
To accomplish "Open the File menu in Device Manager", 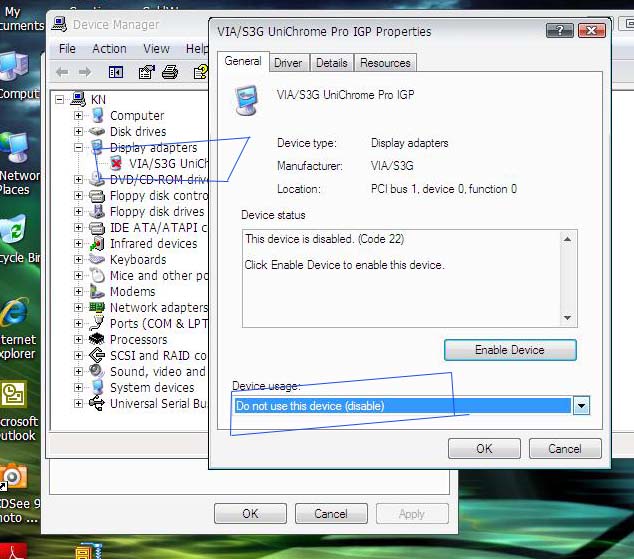I will tap(67, 49).
